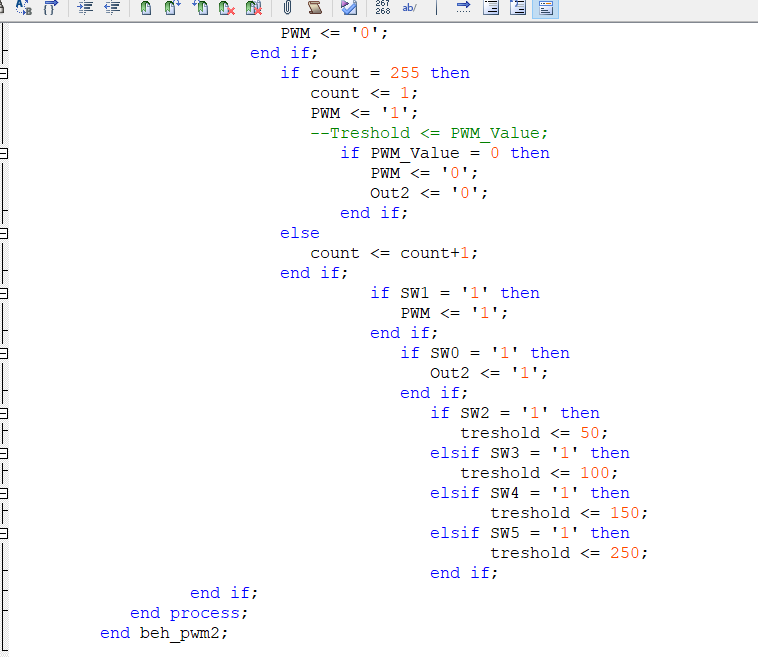The height and width of the screenshot is (657, 758).
Task: Click 'PWM_Value' in the if condition
Action: (415, 153)
